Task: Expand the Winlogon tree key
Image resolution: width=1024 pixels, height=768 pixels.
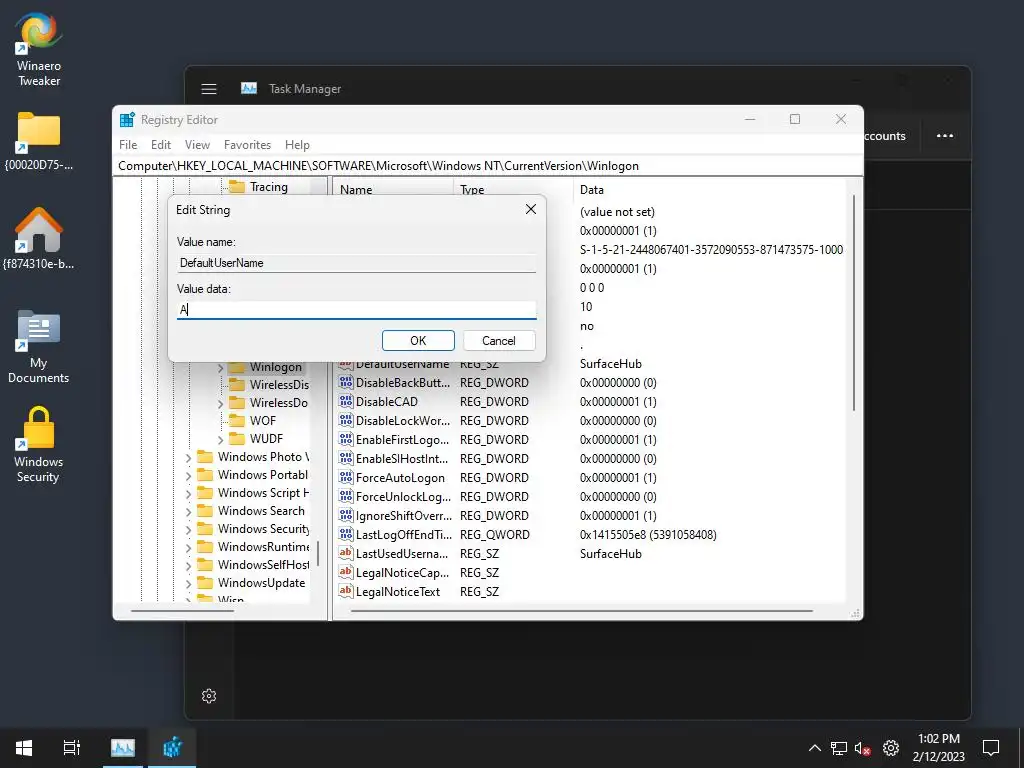Action: click(x=221, y=368)
